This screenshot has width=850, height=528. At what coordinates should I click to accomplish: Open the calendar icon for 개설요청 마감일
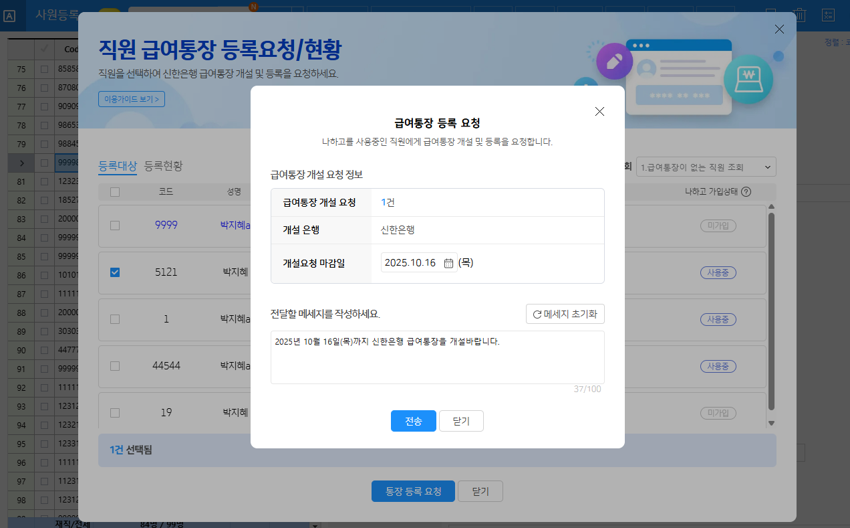tap(448, 263)
